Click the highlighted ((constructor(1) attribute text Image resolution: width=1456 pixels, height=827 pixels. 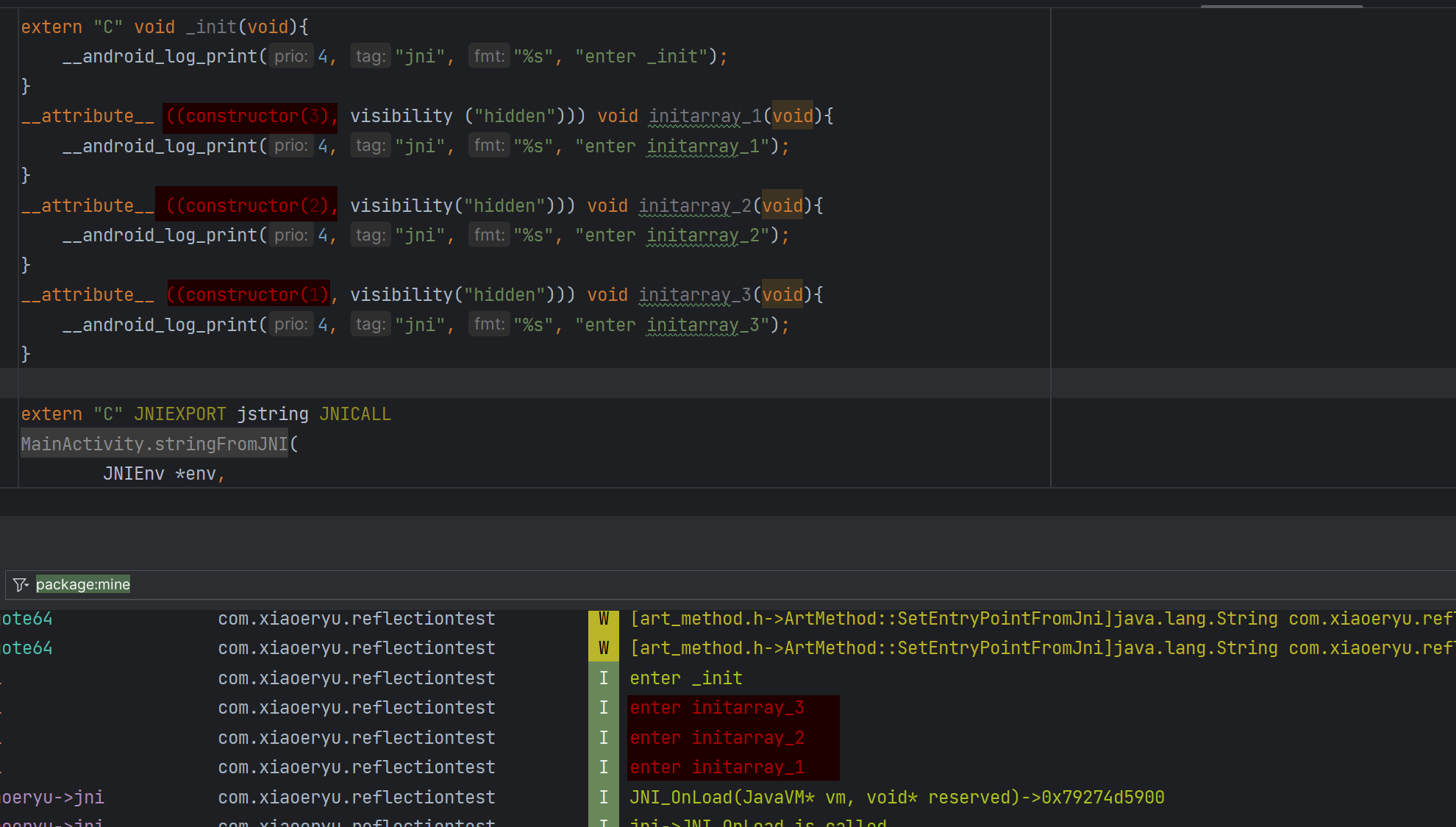pos(249,295)
